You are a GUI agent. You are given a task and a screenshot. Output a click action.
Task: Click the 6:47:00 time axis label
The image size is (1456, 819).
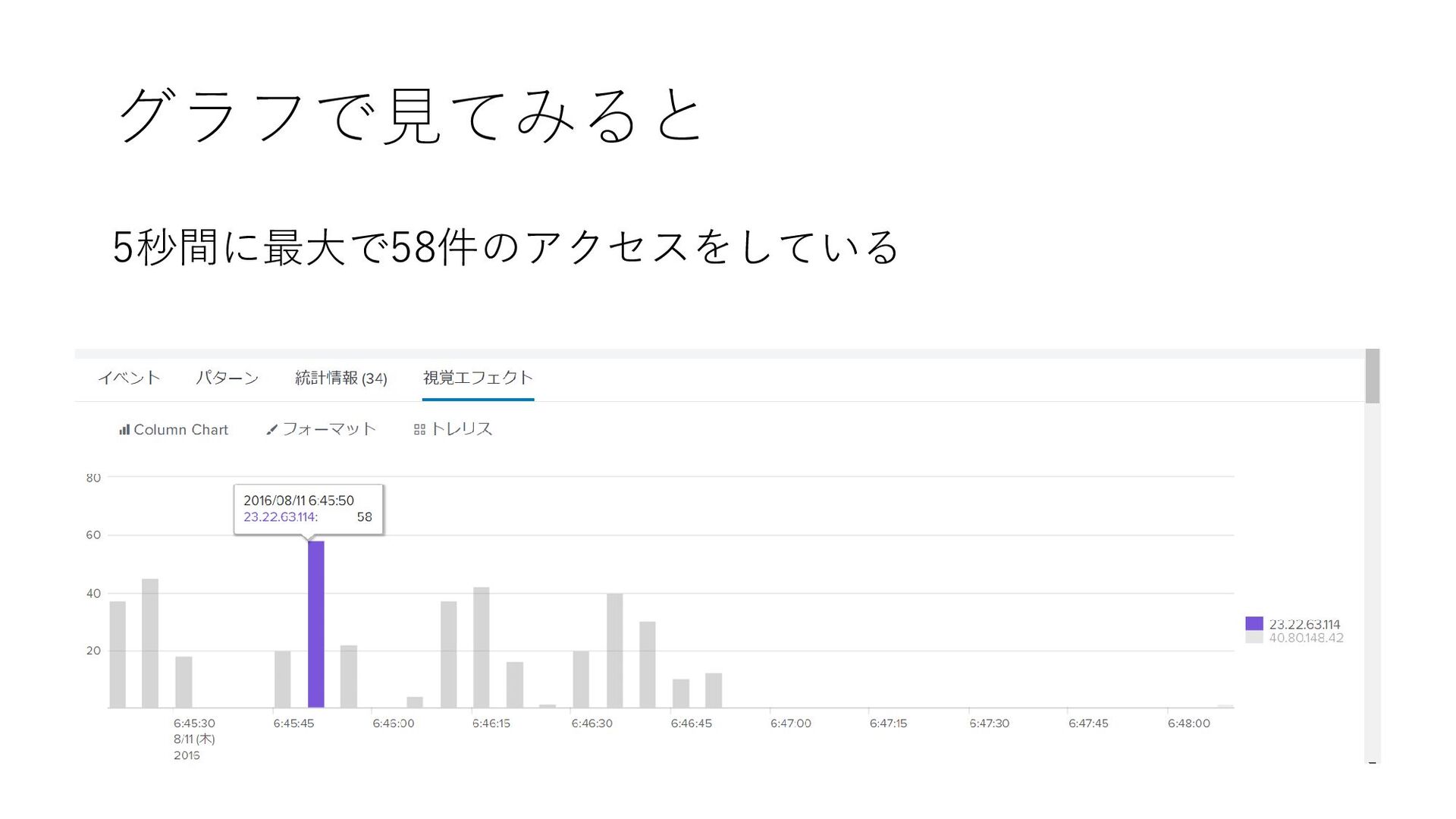790,723
